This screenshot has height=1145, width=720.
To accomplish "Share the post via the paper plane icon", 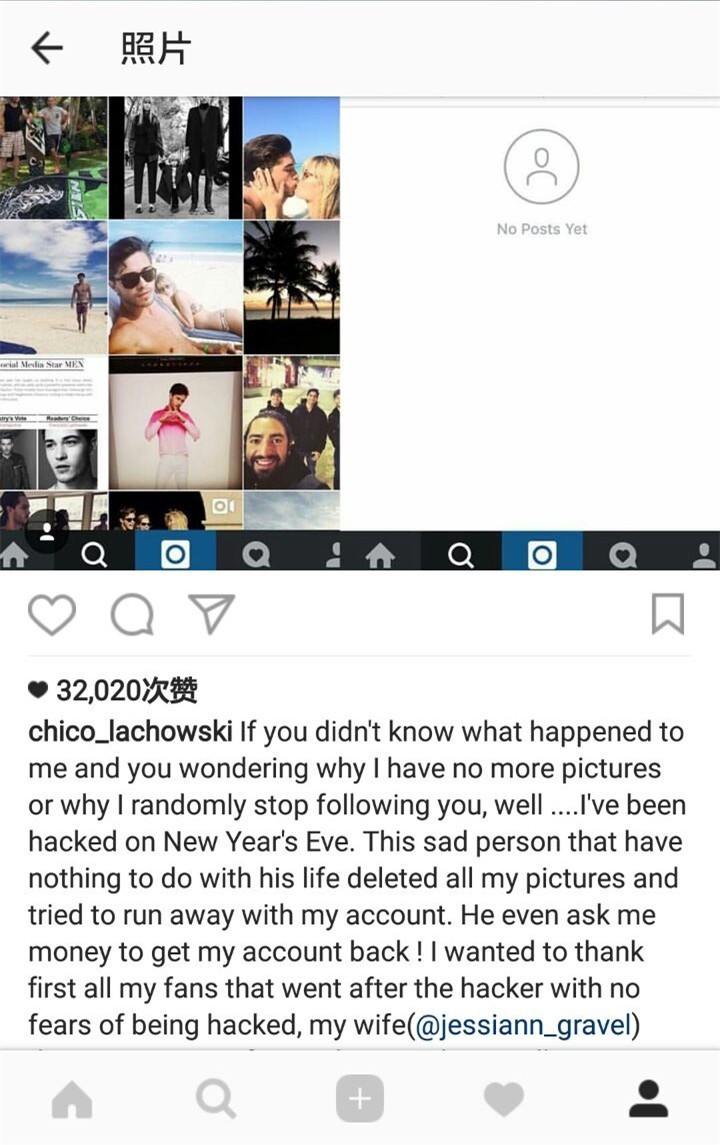I will click(x=212, y=613).
